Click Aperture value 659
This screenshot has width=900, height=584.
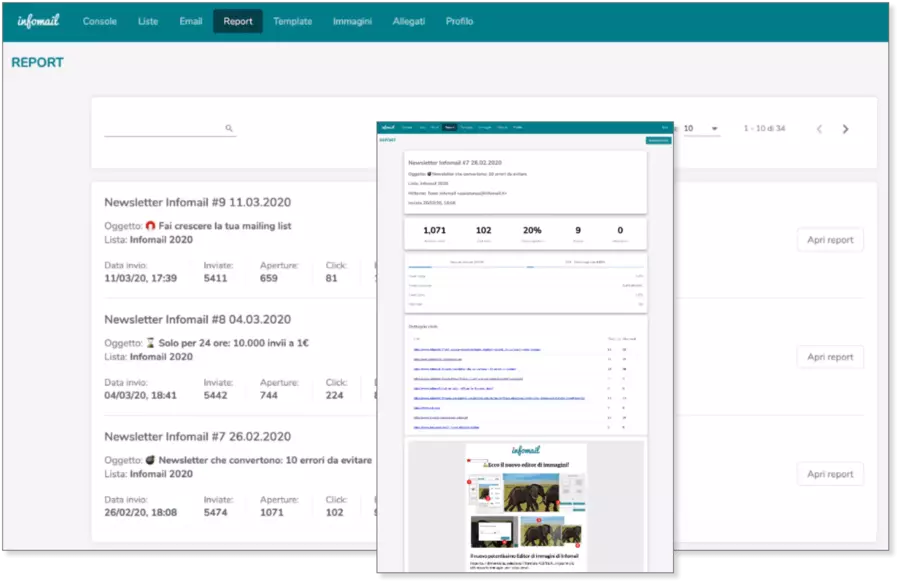(x=269, y=278)
